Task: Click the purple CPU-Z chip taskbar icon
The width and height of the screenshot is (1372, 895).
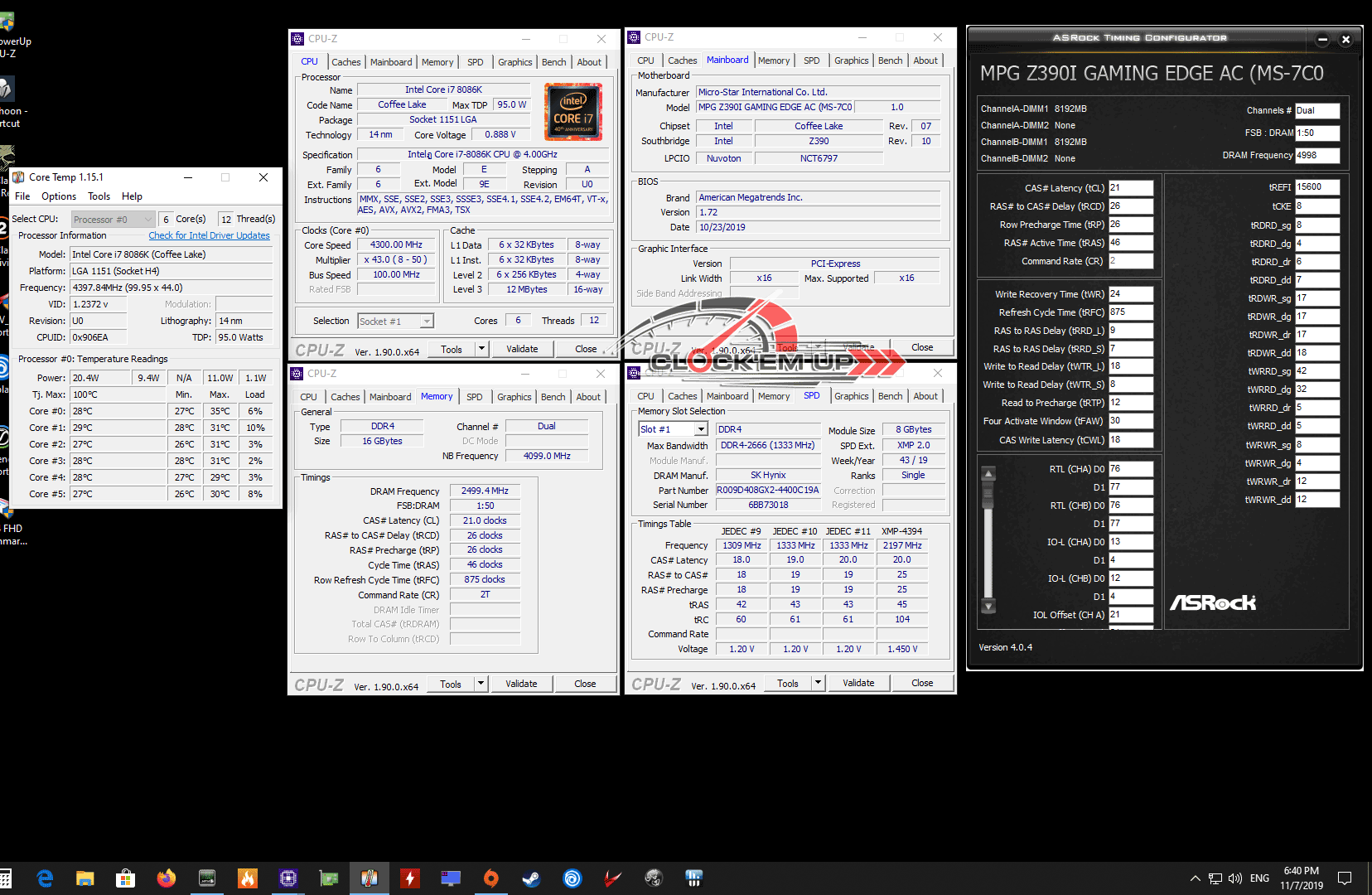Action: click(288, 878)
